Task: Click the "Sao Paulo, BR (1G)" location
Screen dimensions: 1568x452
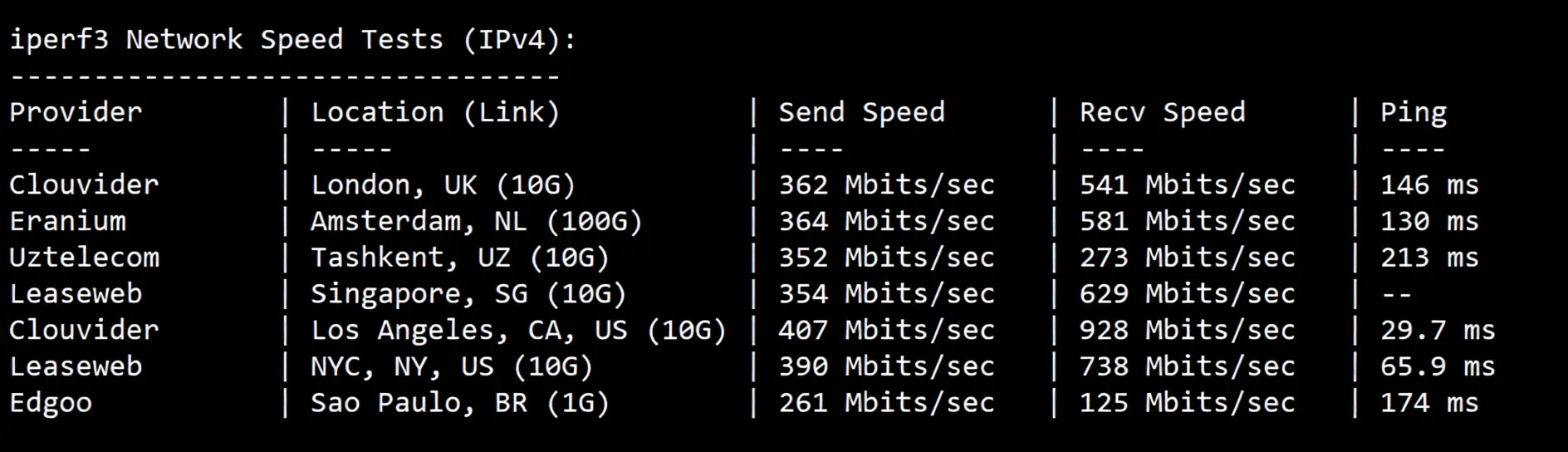Action: coord(459,403)
